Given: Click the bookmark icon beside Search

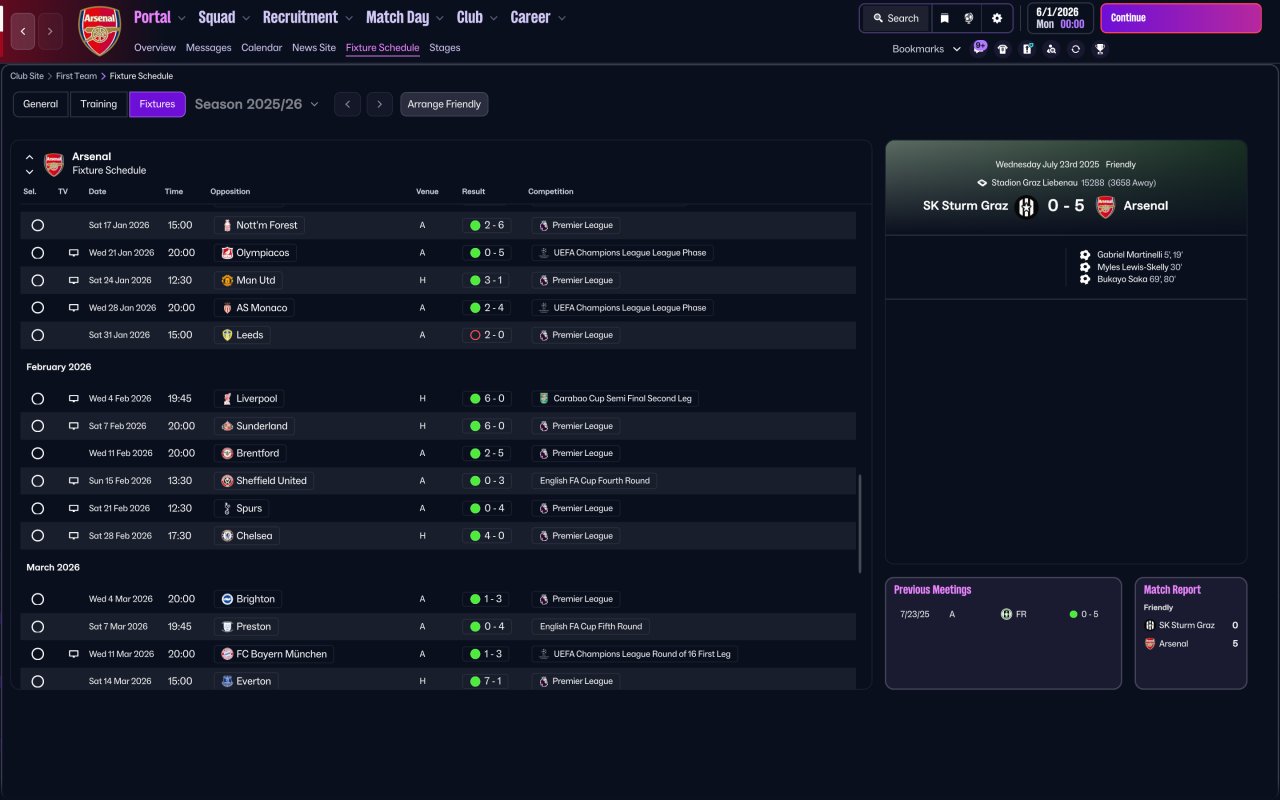Looking at the screenshot, I should pos(944,18).
